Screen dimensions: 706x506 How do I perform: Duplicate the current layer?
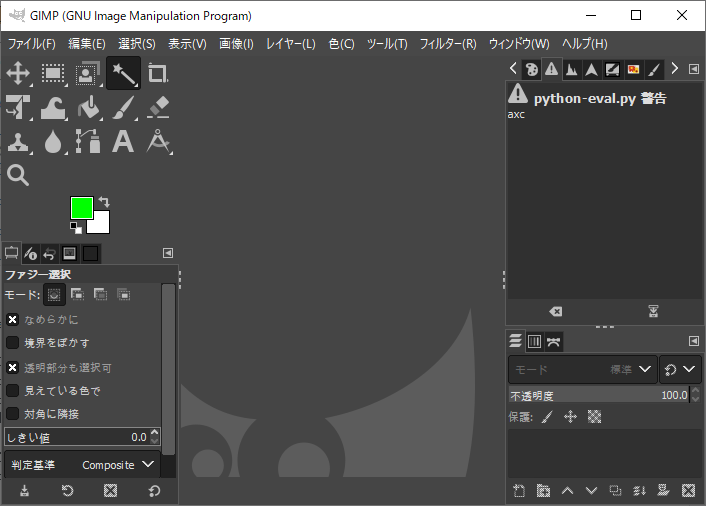point(615,491)
